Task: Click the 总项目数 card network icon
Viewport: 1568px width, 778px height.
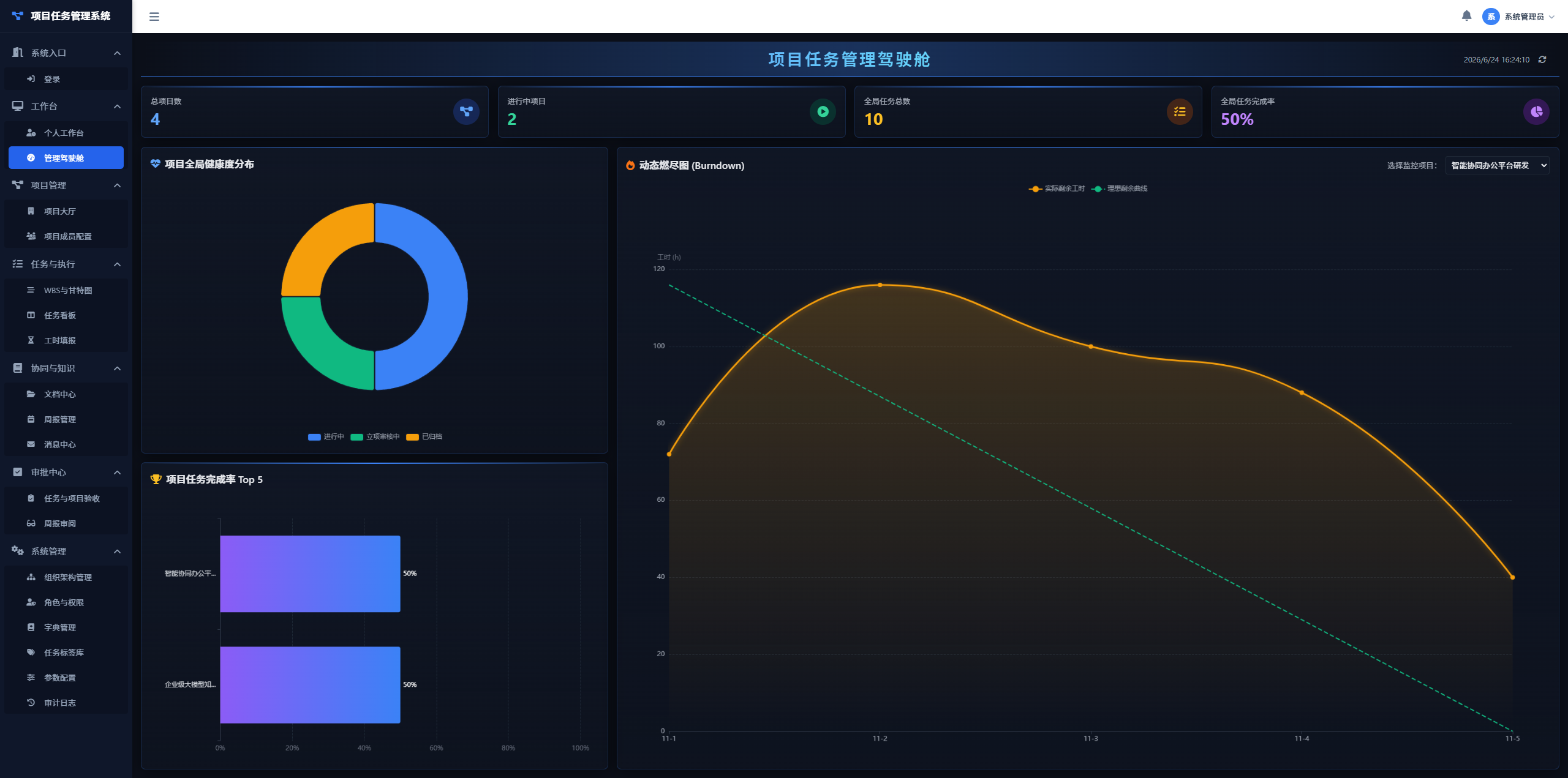Action: pos(466,111)
